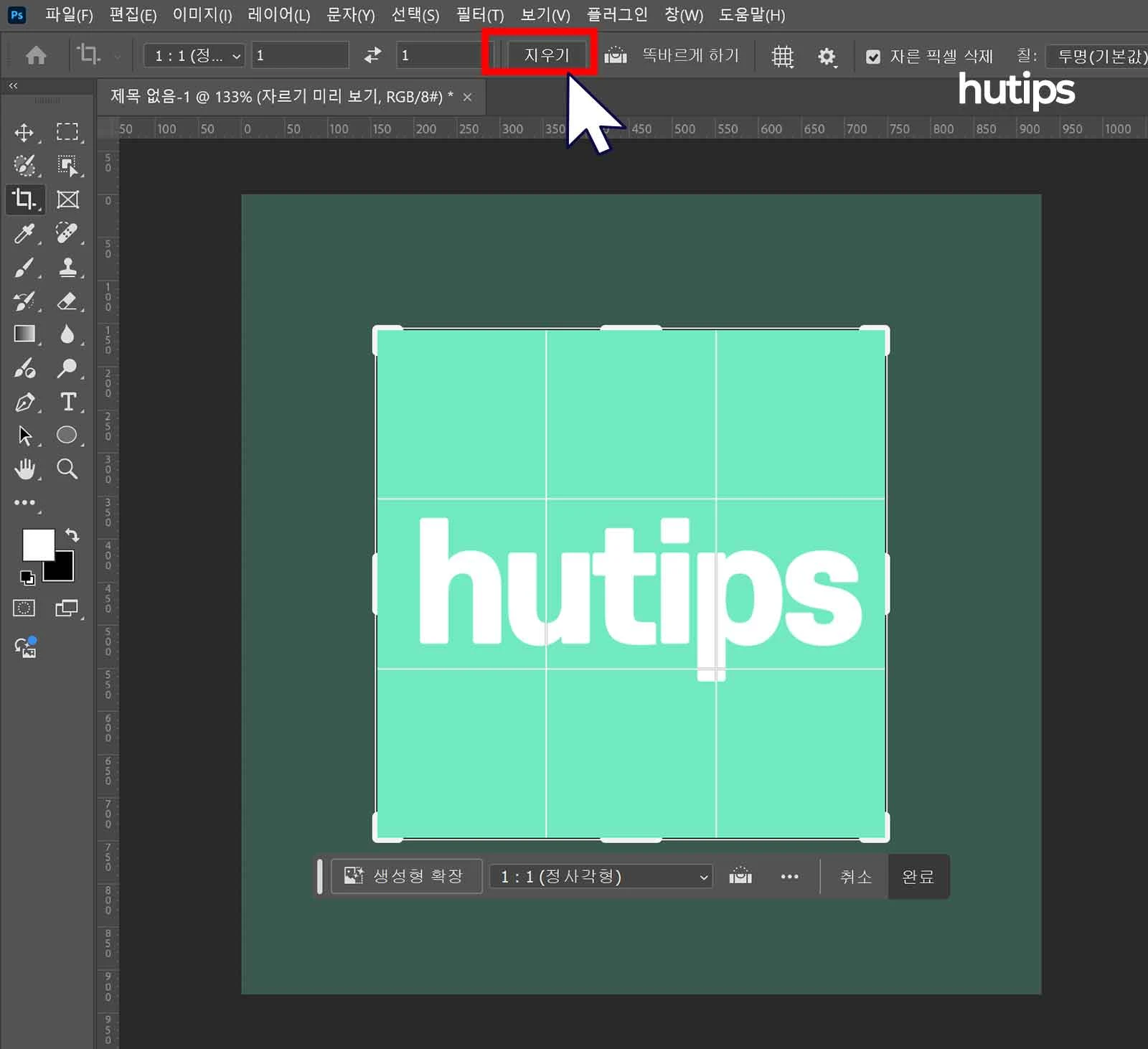This screenshot has height=1049, width=1148.
Task: Open the 필터(T) menu
Action: [x=480, y=15]
